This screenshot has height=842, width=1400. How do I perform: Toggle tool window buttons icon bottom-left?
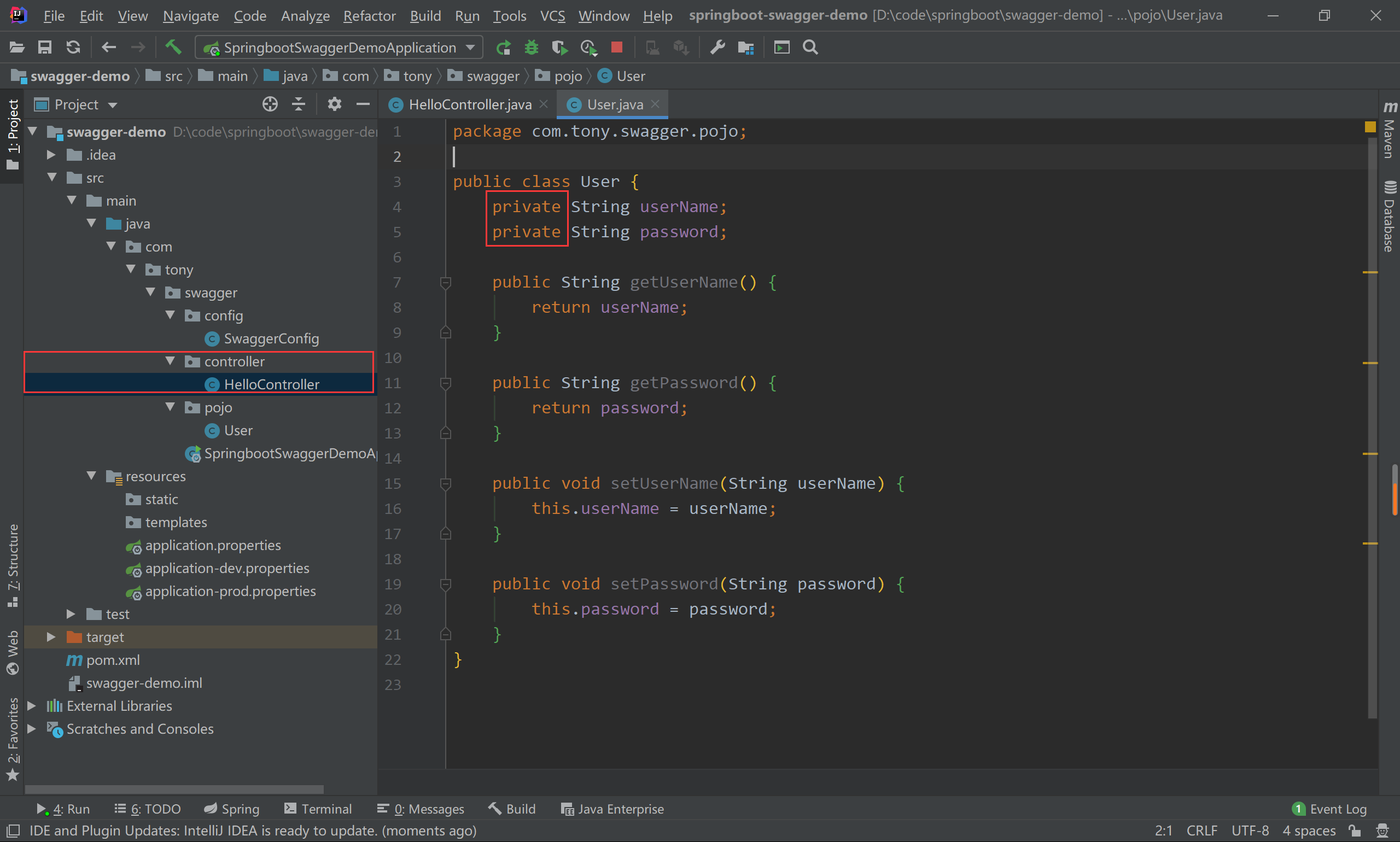click(13, 831)
